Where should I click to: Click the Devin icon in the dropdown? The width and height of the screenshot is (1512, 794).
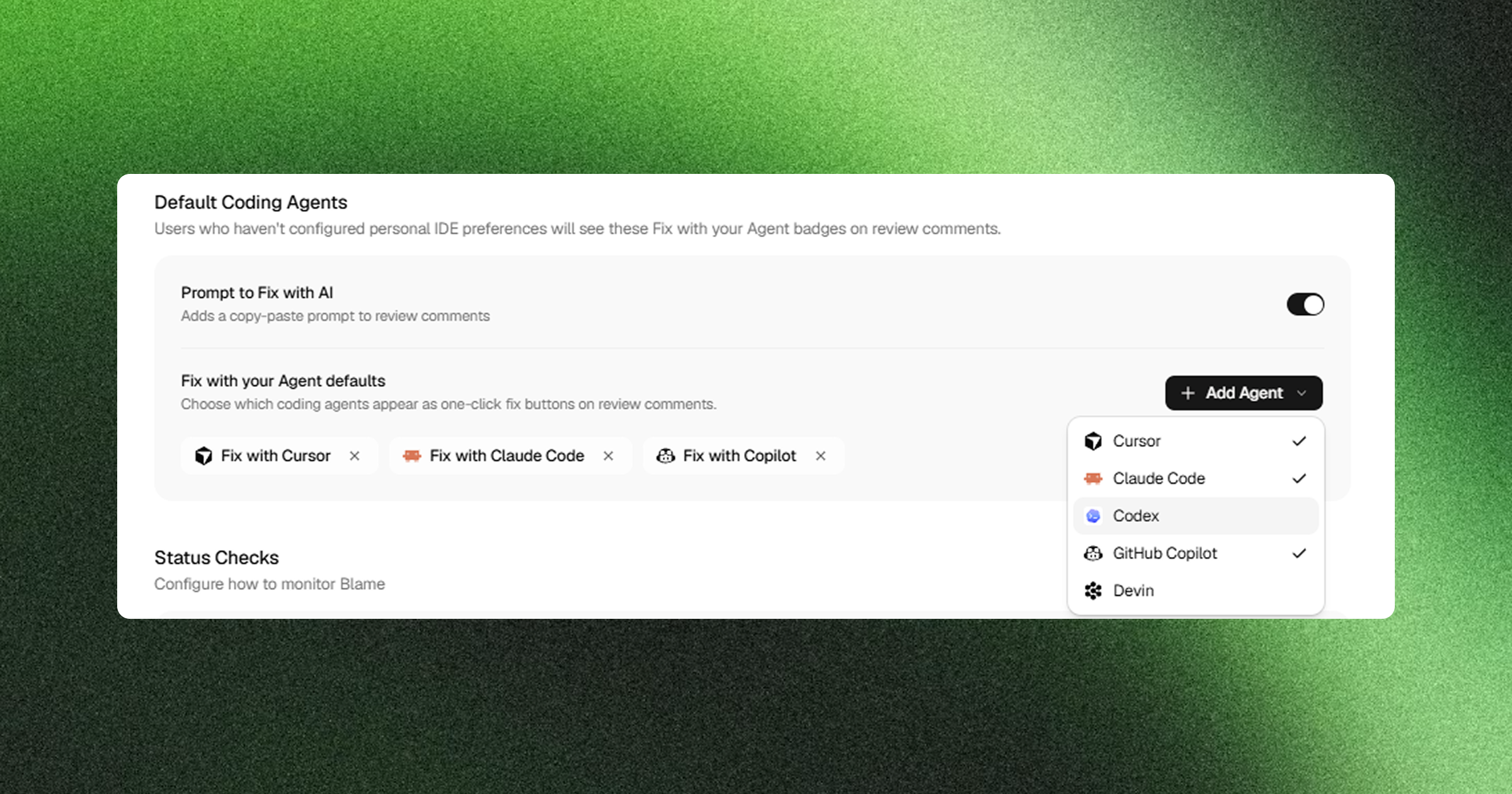coord(1093,590)
